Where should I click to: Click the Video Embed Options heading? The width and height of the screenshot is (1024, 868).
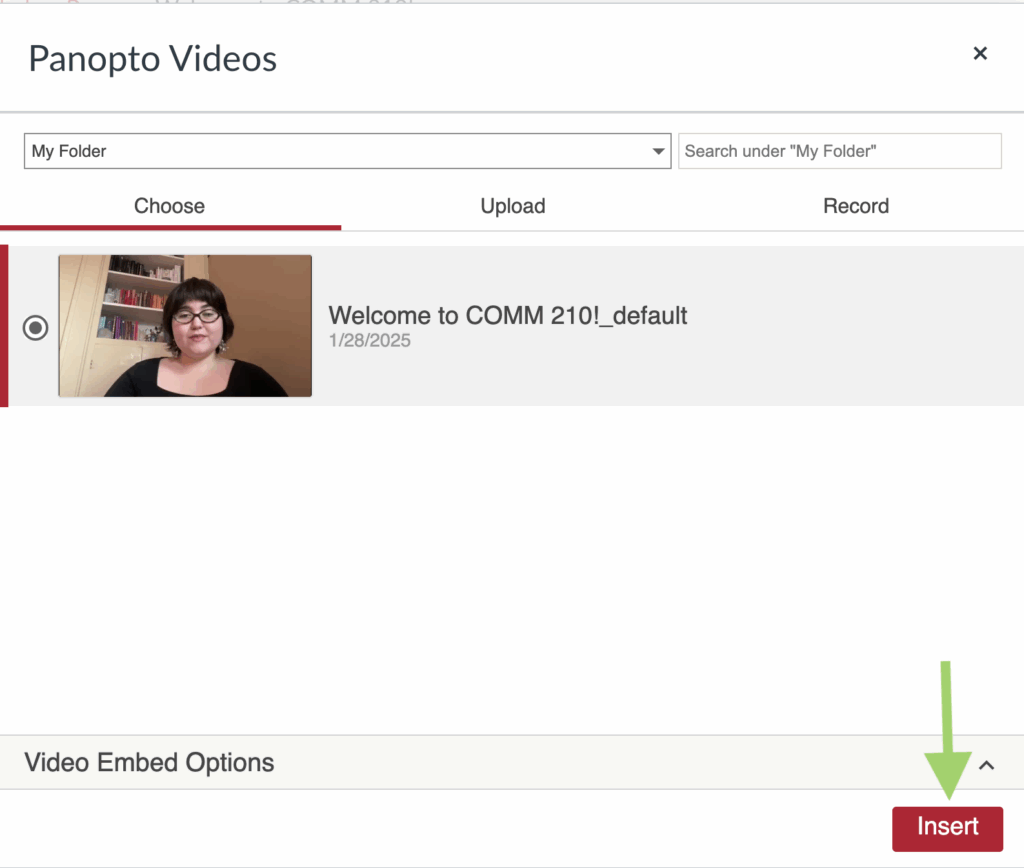click(x=149, y=763)
